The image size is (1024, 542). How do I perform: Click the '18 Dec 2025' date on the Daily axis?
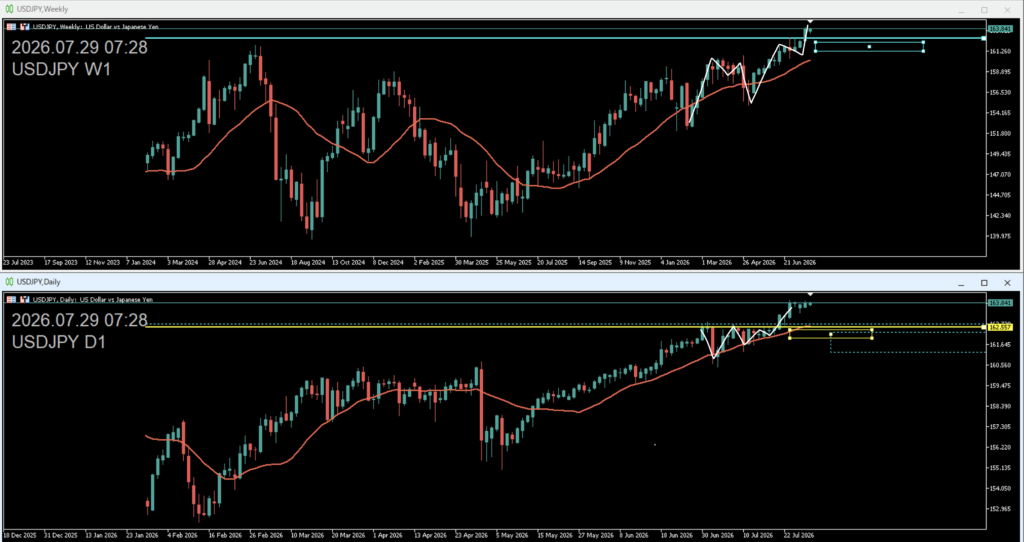click(x=20, y=534)
